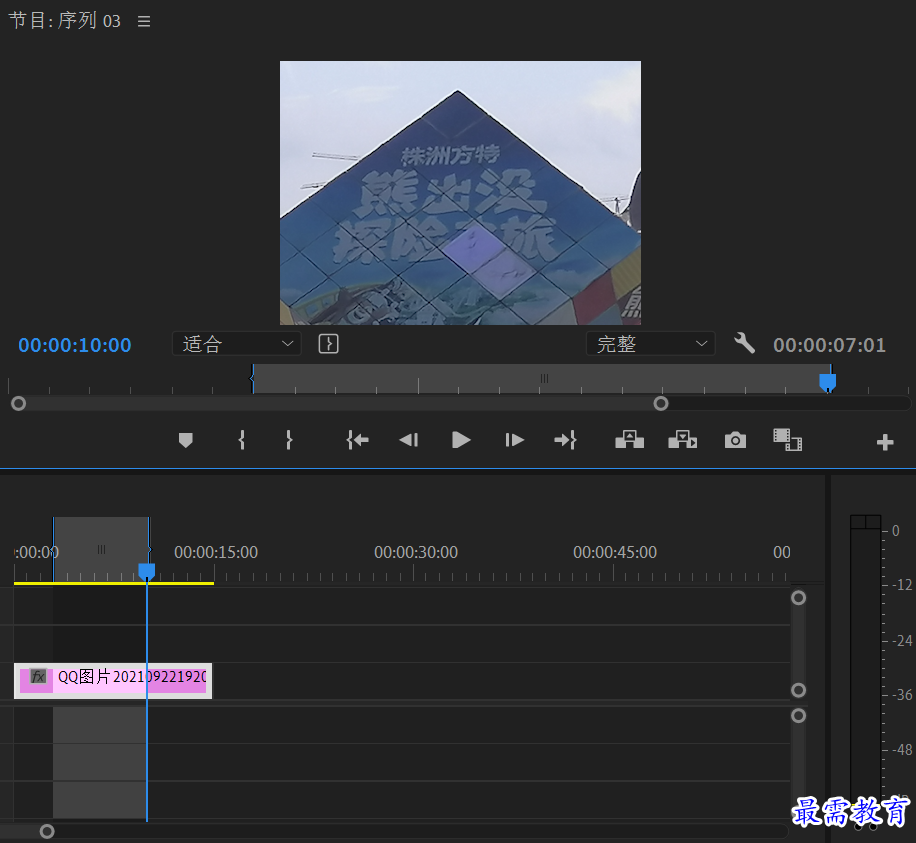The height and width of the screenshot is (843, 916).
Task: Click the in/out range grip in timeline ruler
Action: (x=101, y=549)
